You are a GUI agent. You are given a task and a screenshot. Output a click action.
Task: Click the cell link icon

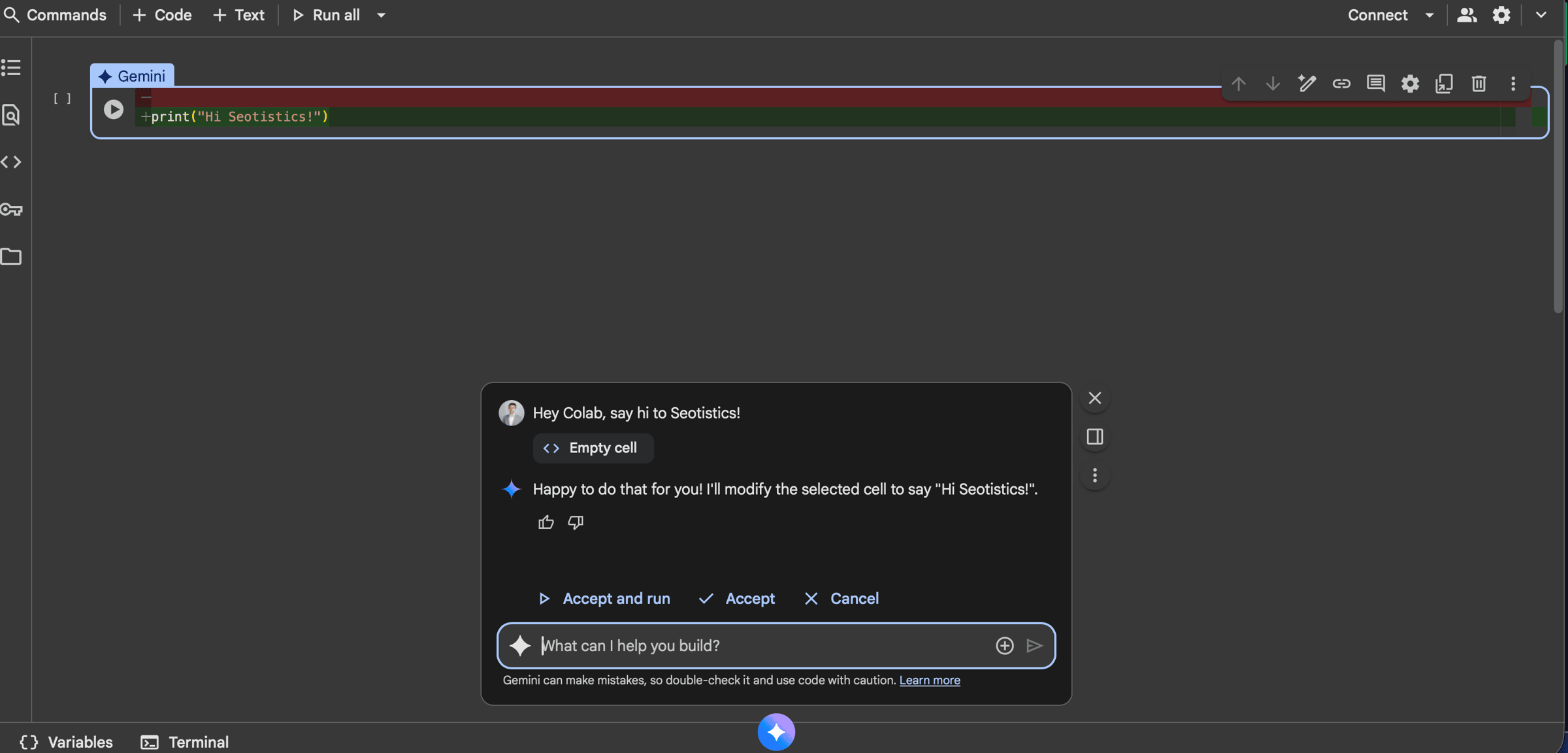pos(1341,84)
